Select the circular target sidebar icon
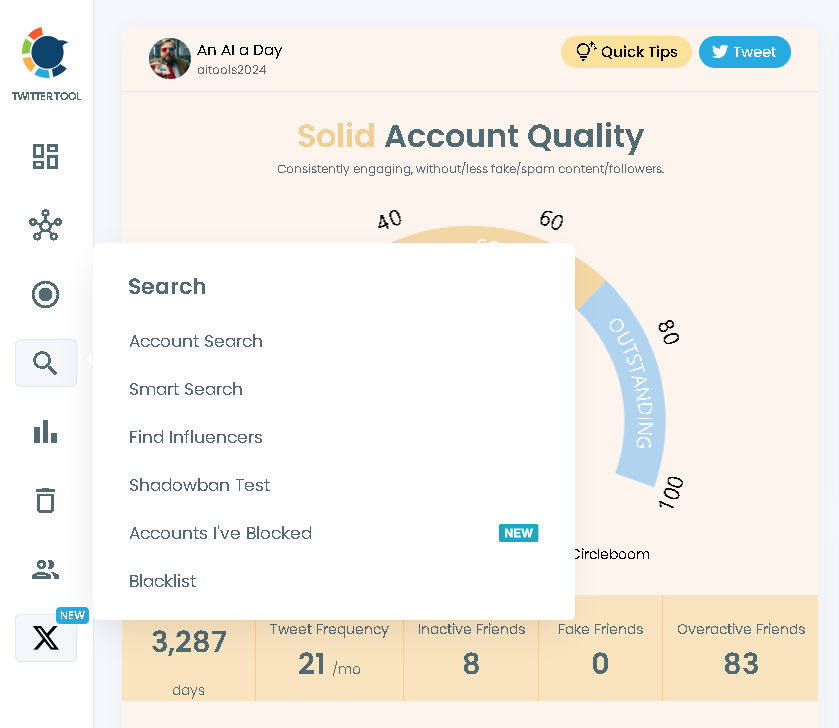The width and height of the screenshot is (839, 728). pyautogui.click(x=45, y=294)
